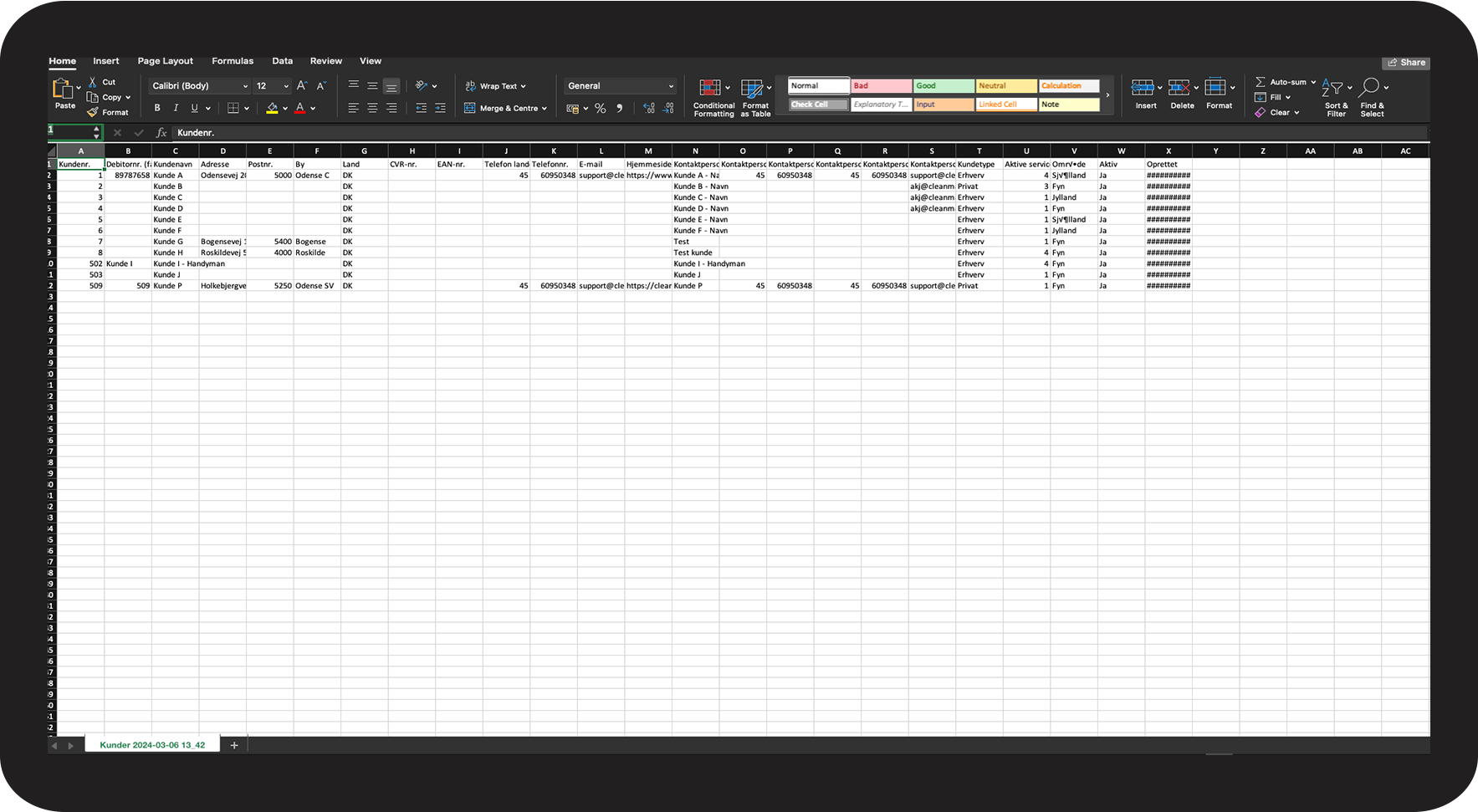Screen dimensions: 1478x812
Task: Apply the percent style
Action: pyautogui.click(x=600, y=109)
